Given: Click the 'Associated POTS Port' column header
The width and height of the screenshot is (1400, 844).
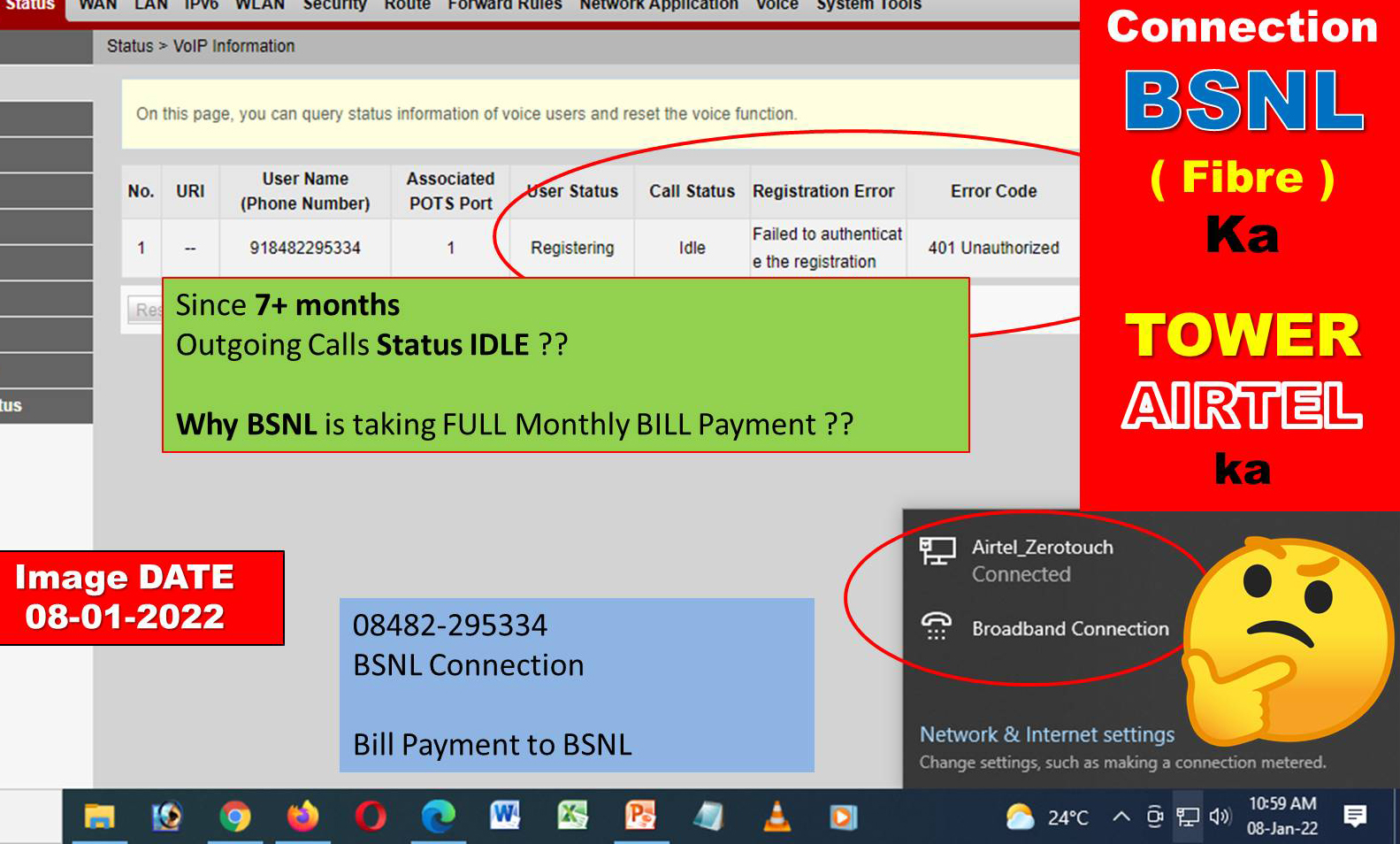Looking at the screenshot, I should tap(450, 191).
